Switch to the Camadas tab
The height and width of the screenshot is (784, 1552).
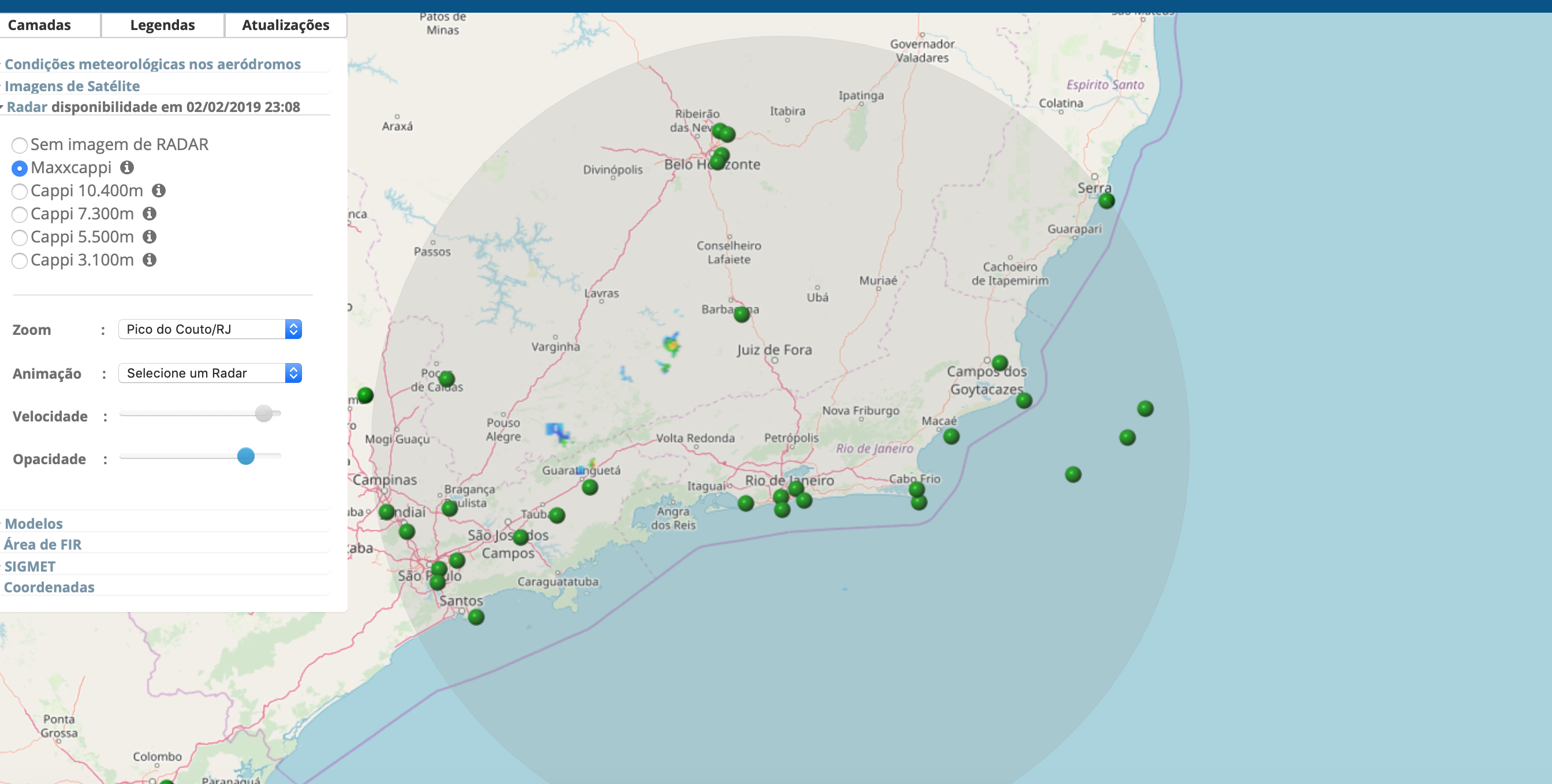[39, 25]
